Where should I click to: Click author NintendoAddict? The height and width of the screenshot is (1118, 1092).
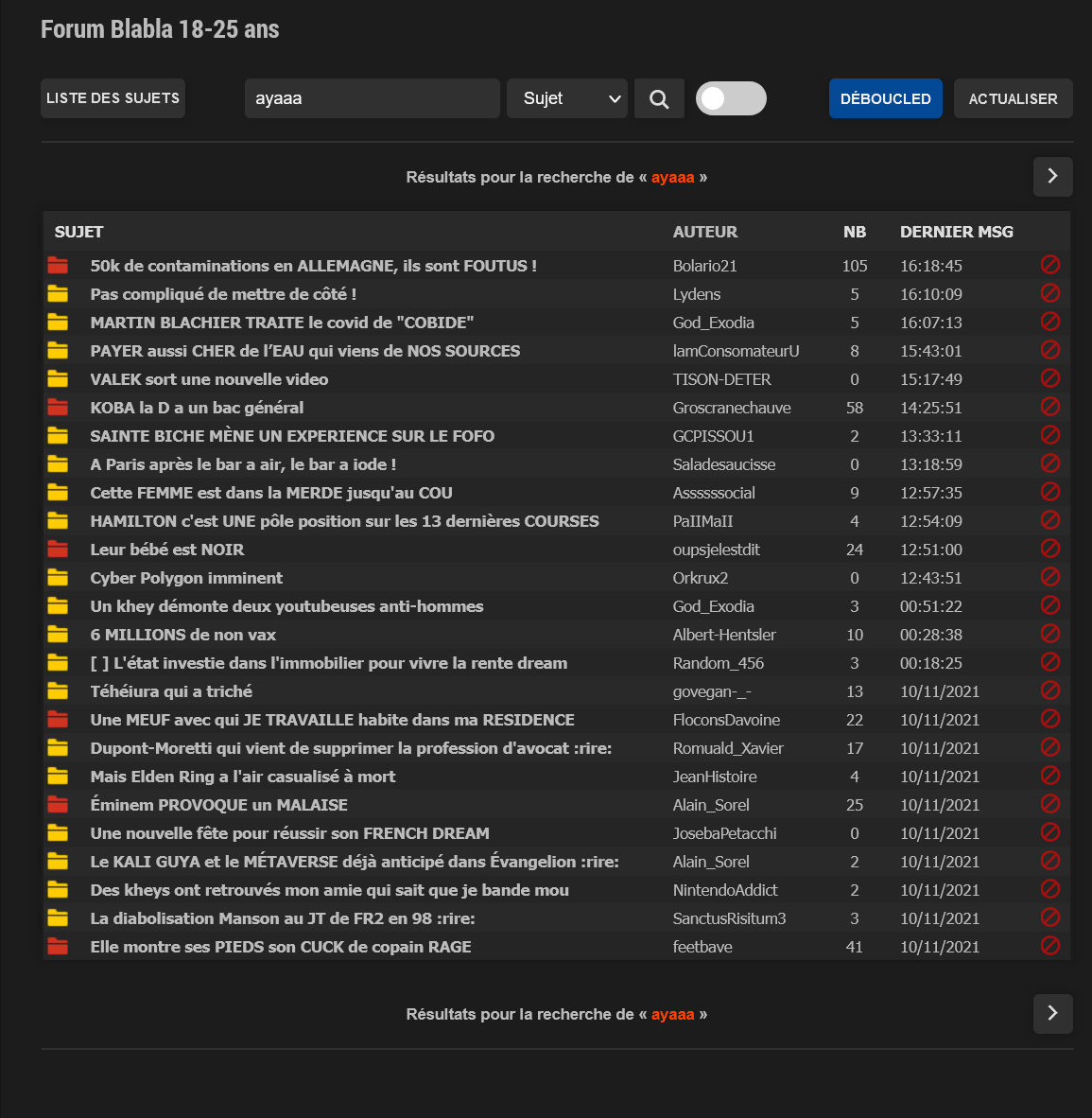725,891
